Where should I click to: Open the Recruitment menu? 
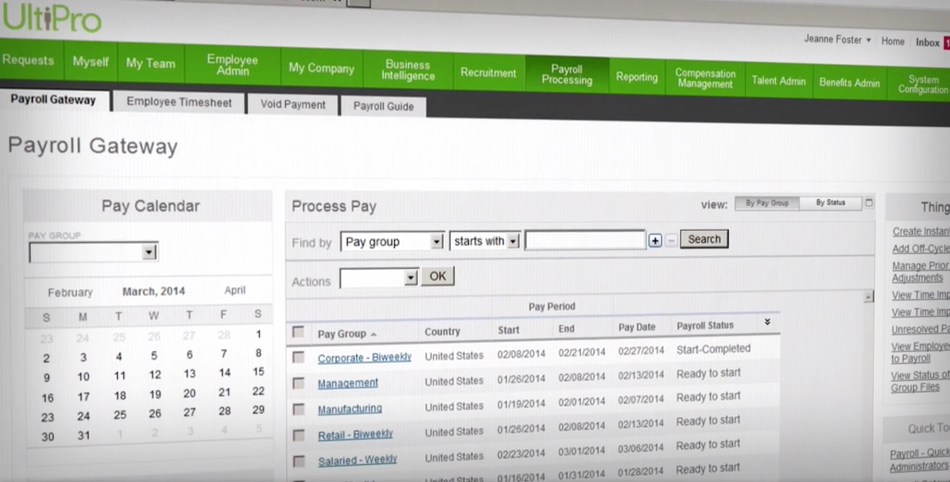point(488,73)
